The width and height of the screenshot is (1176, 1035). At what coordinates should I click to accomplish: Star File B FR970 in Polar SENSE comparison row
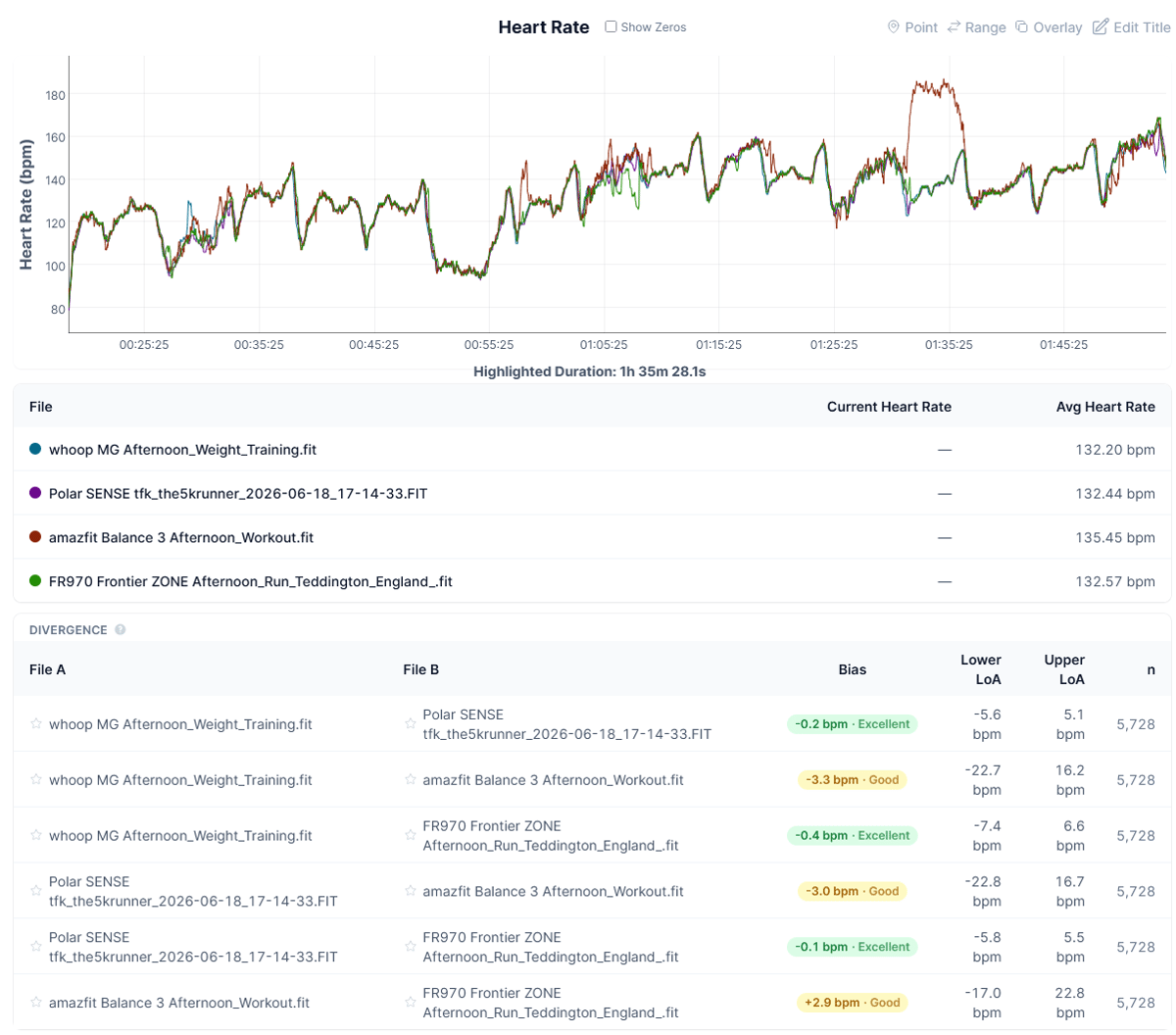pos(411,947)
